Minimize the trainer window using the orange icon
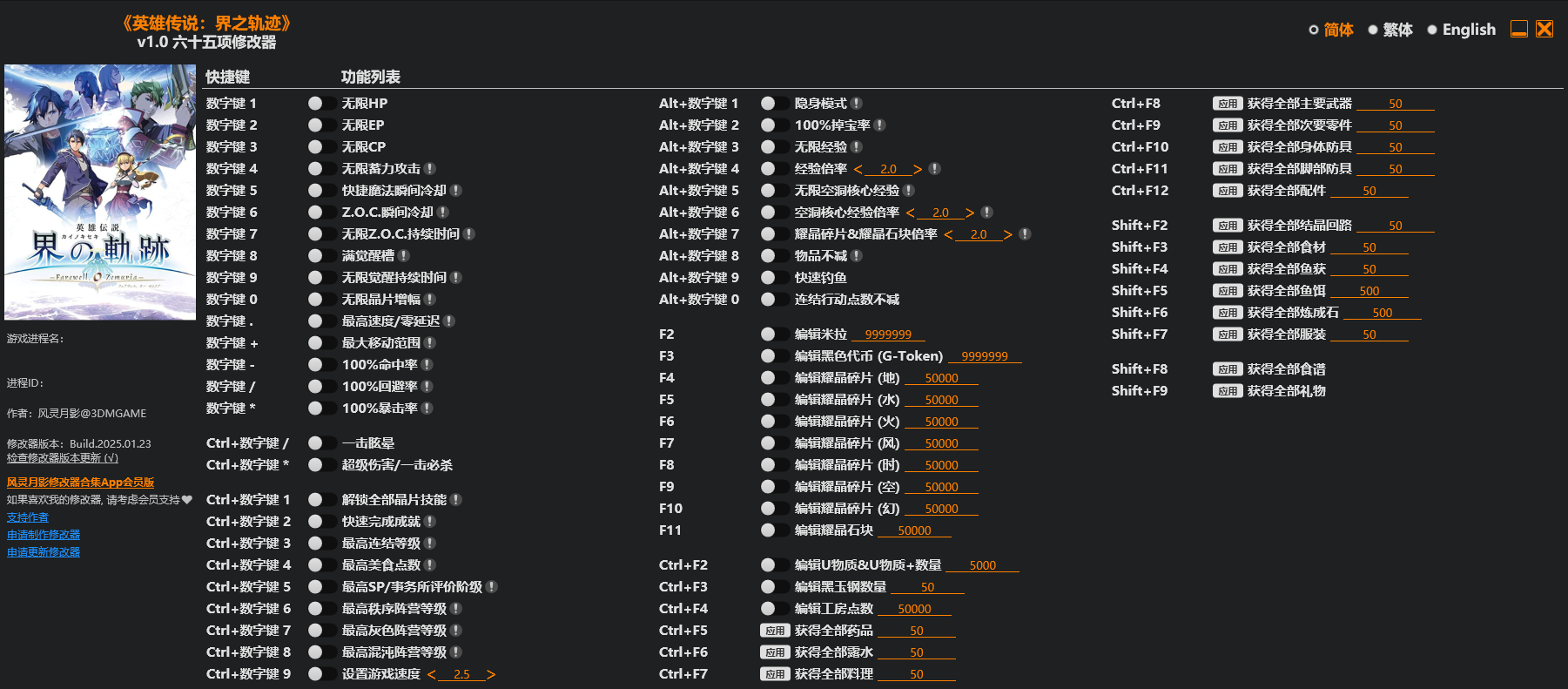The image size is (1568, 689). click(1519, 30)
